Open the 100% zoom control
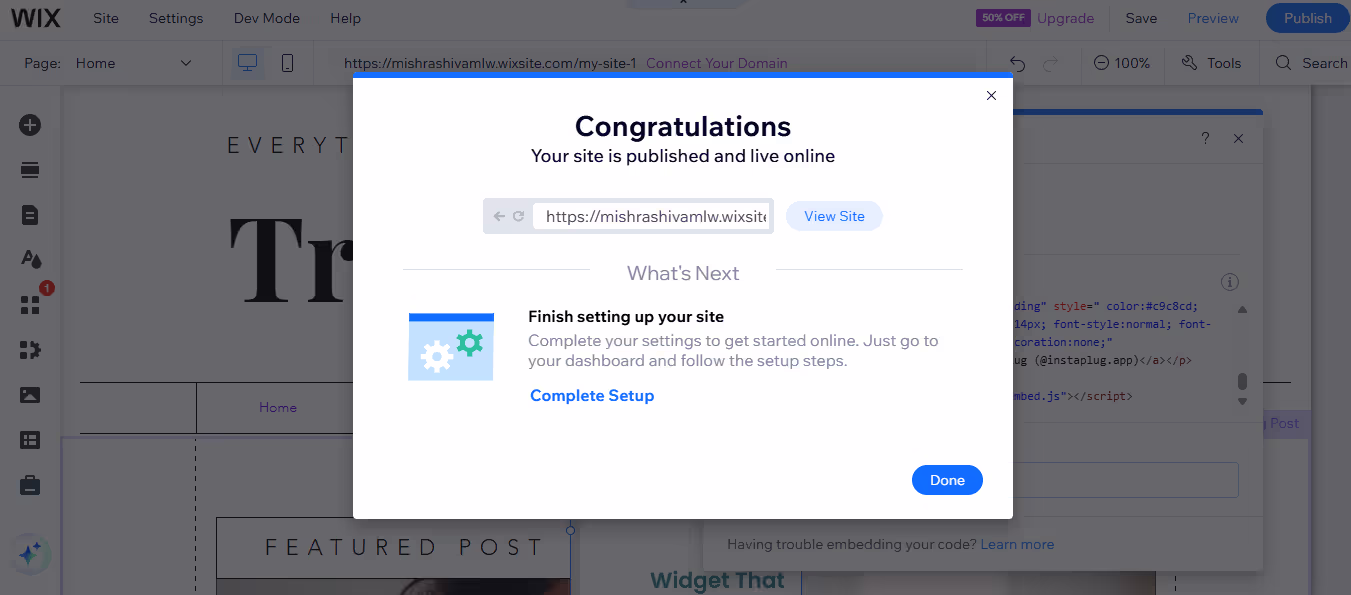Viewport: 1351px width, 595px height. [1122, 62]
